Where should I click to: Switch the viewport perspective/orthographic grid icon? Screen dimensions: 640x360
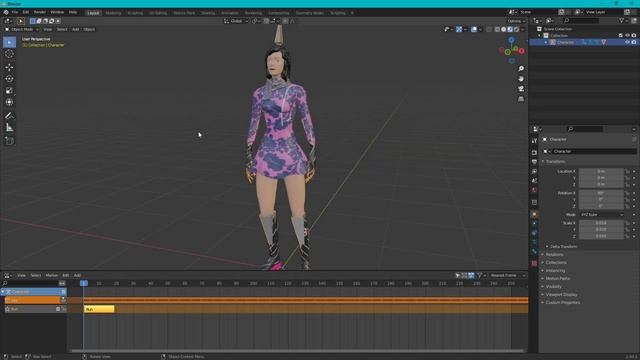point(521,99)
